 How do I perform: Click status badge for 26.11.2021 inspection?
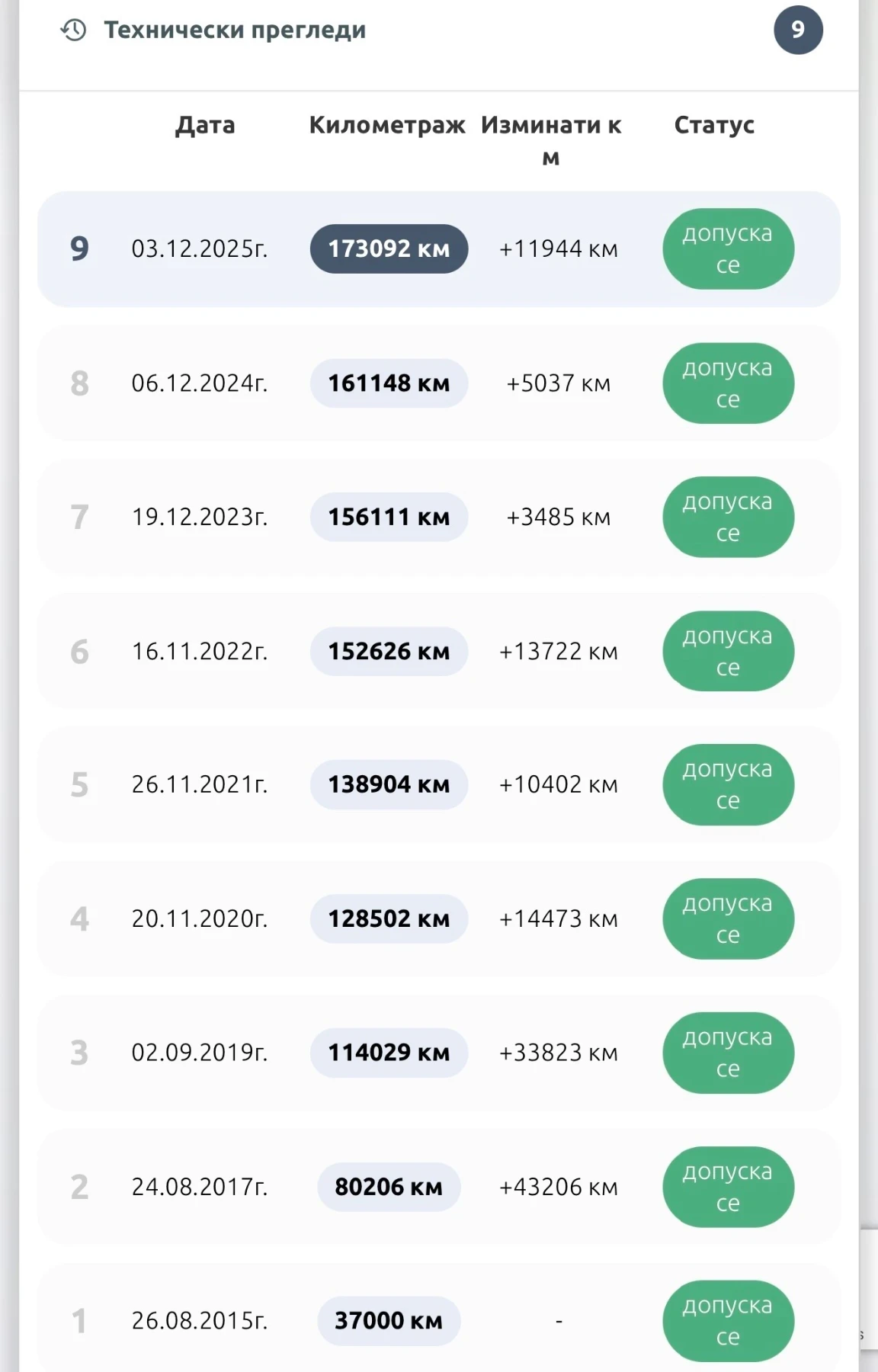pyautogui.click(x=728, y=785)
